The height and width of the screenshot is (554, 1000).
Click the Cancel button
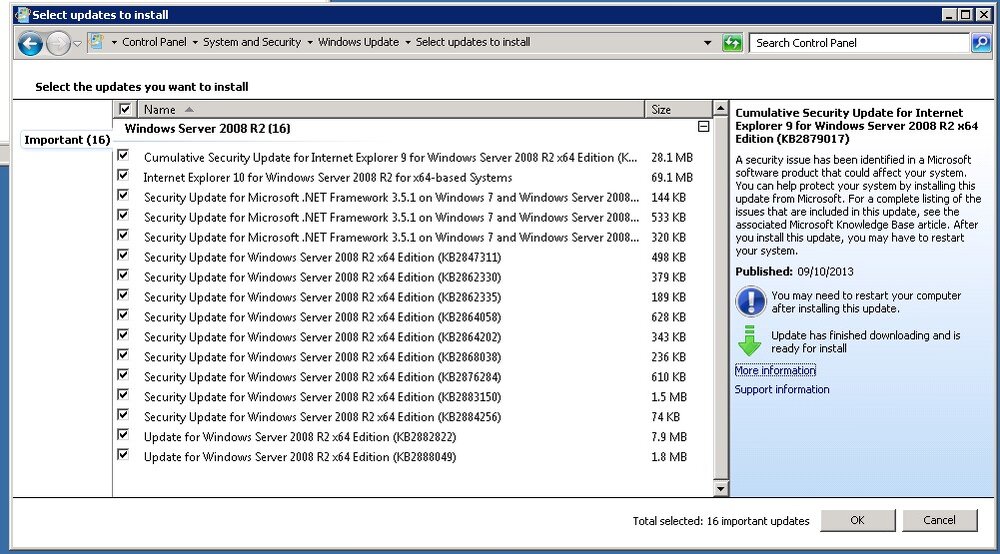point(939,520)
